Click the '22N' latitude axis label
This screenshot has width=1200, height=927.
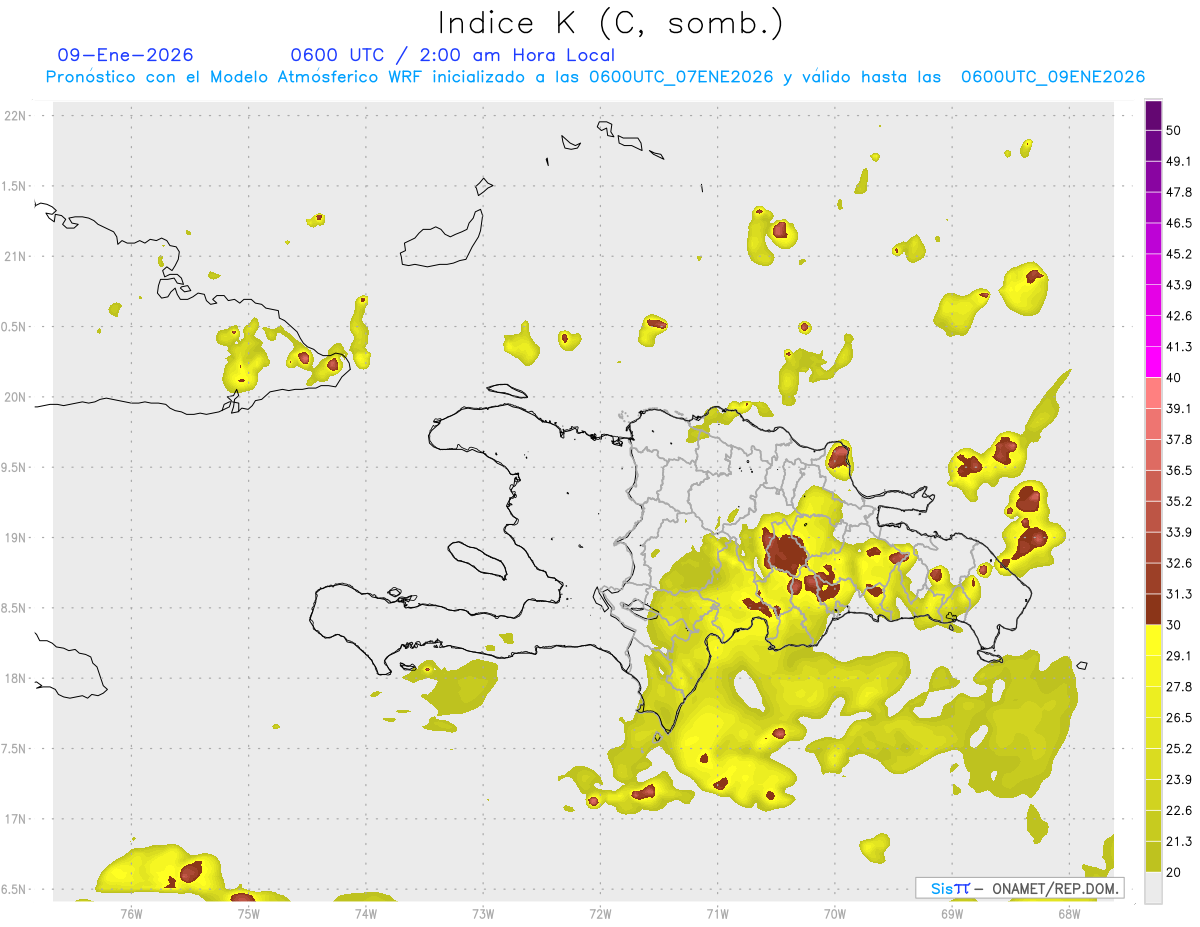(16, 116)
